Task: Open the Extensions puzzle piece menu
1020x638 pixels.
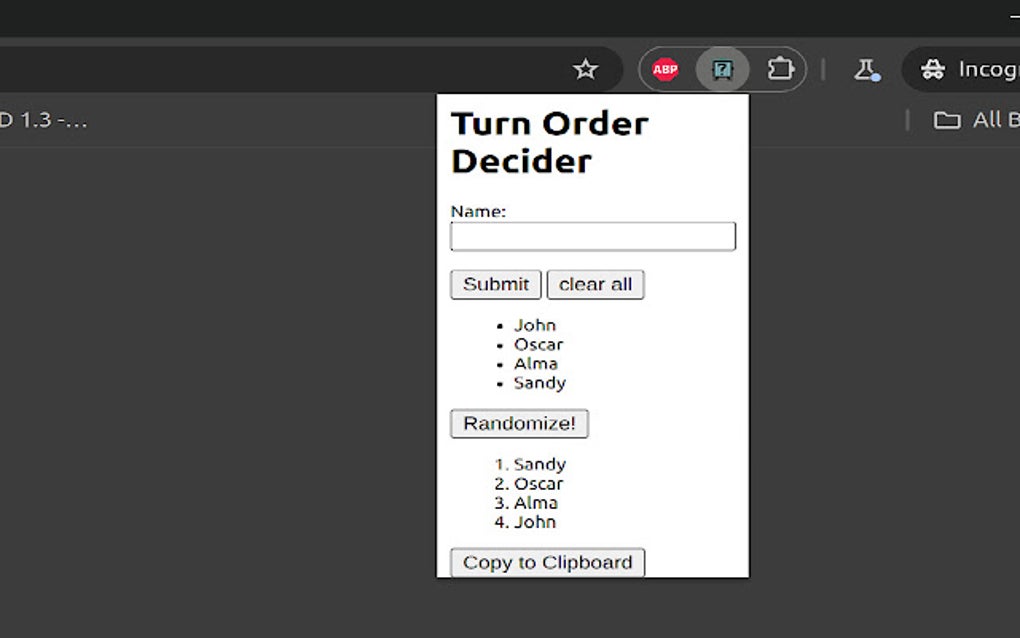Action: (x=780, y=69)
